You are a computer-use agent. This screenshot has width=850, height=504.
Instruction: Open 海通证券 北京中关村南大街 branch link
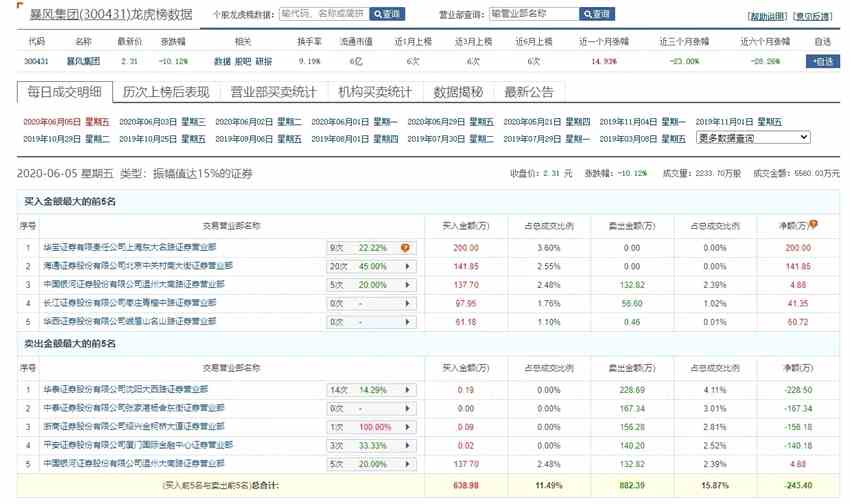138,266
